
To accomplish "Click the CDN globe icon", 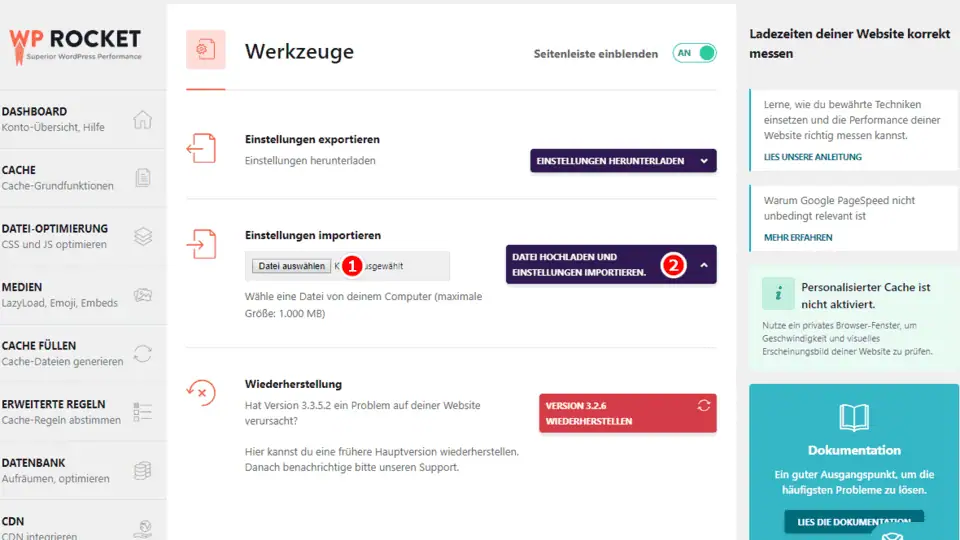I will click(x=144, y=528).
